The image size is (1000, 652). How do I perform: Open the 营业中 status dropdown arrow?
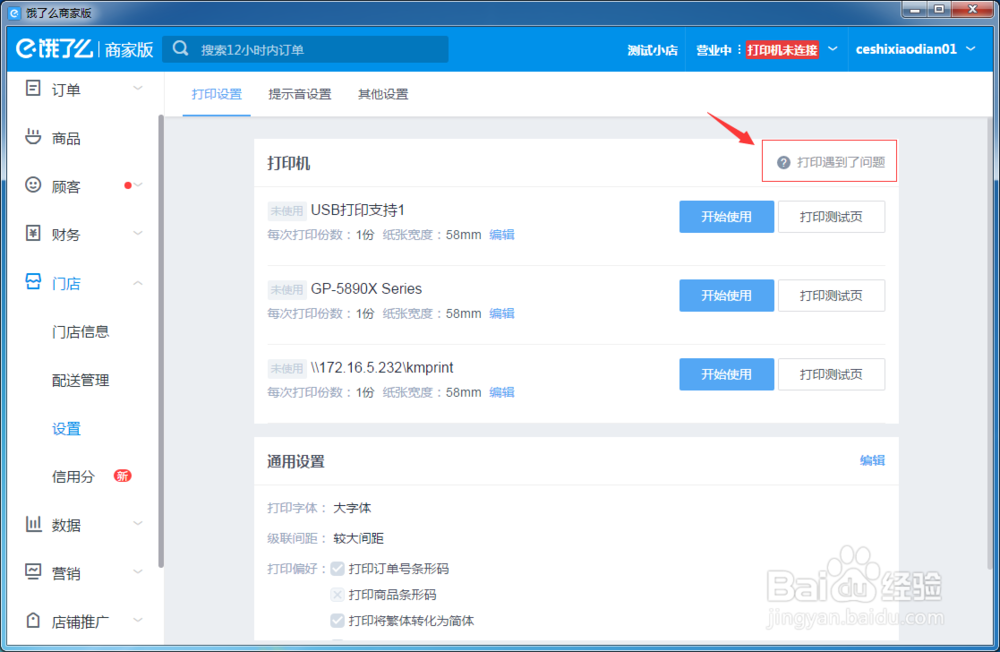click(x=833, y=48)
